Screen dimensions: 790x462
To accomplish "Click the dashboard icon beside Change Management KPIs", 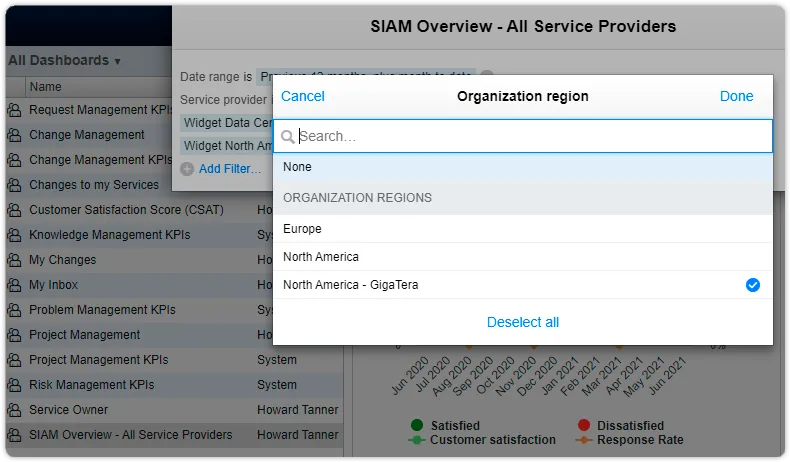I will coord(15,160).
